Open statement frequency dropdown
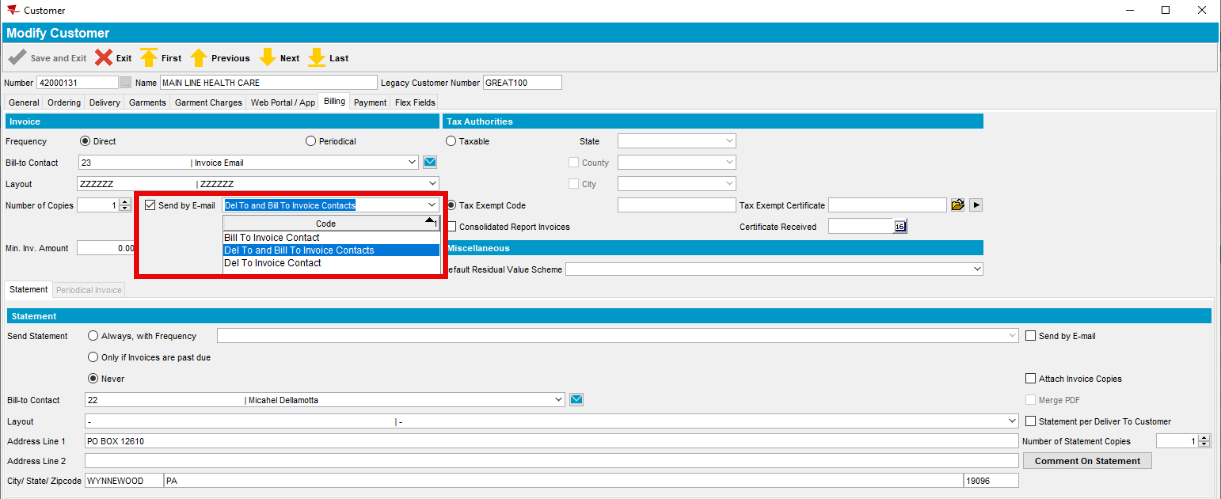1221x499 pixels. coord(1011,336)
